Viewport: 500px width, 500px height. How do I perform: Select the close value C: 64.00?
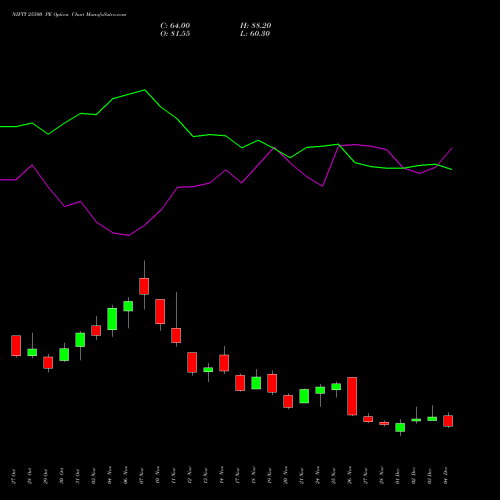(175, 26)
